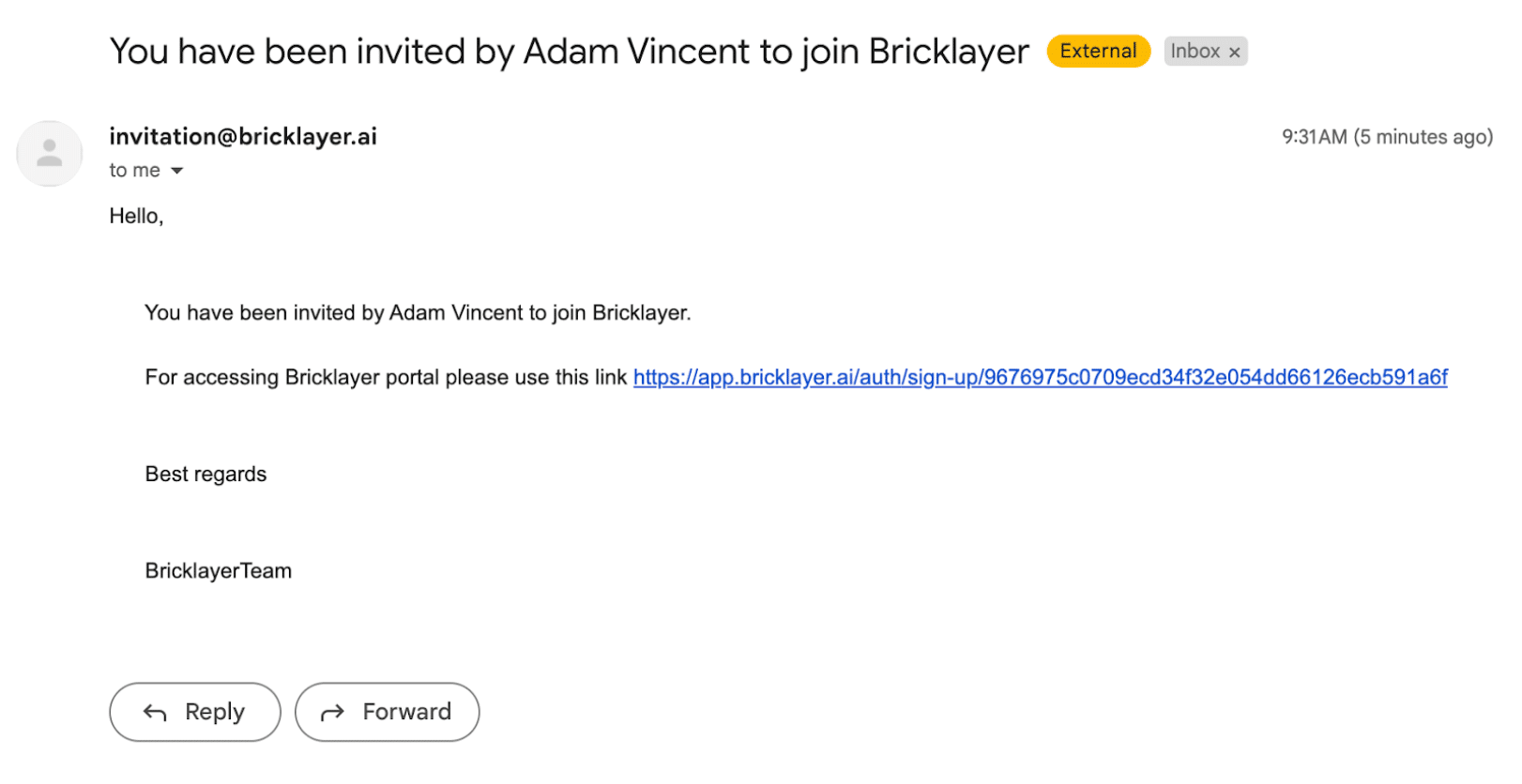Click the "(5 minutes ago)" text
This screenshot has width=1522, height=784.
1423,137
